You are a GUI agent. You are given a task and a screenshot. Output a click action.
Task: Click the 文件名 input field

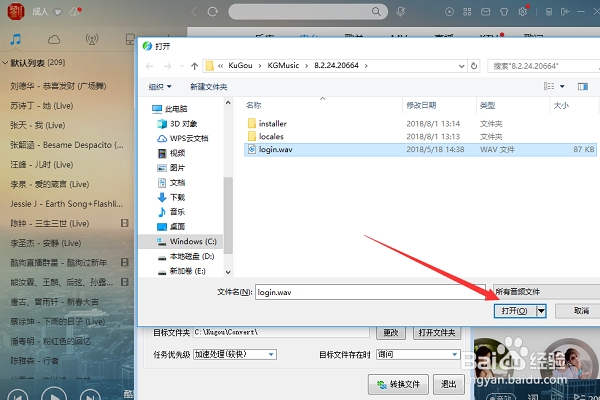pyautogui.click(x=370, y=292)
